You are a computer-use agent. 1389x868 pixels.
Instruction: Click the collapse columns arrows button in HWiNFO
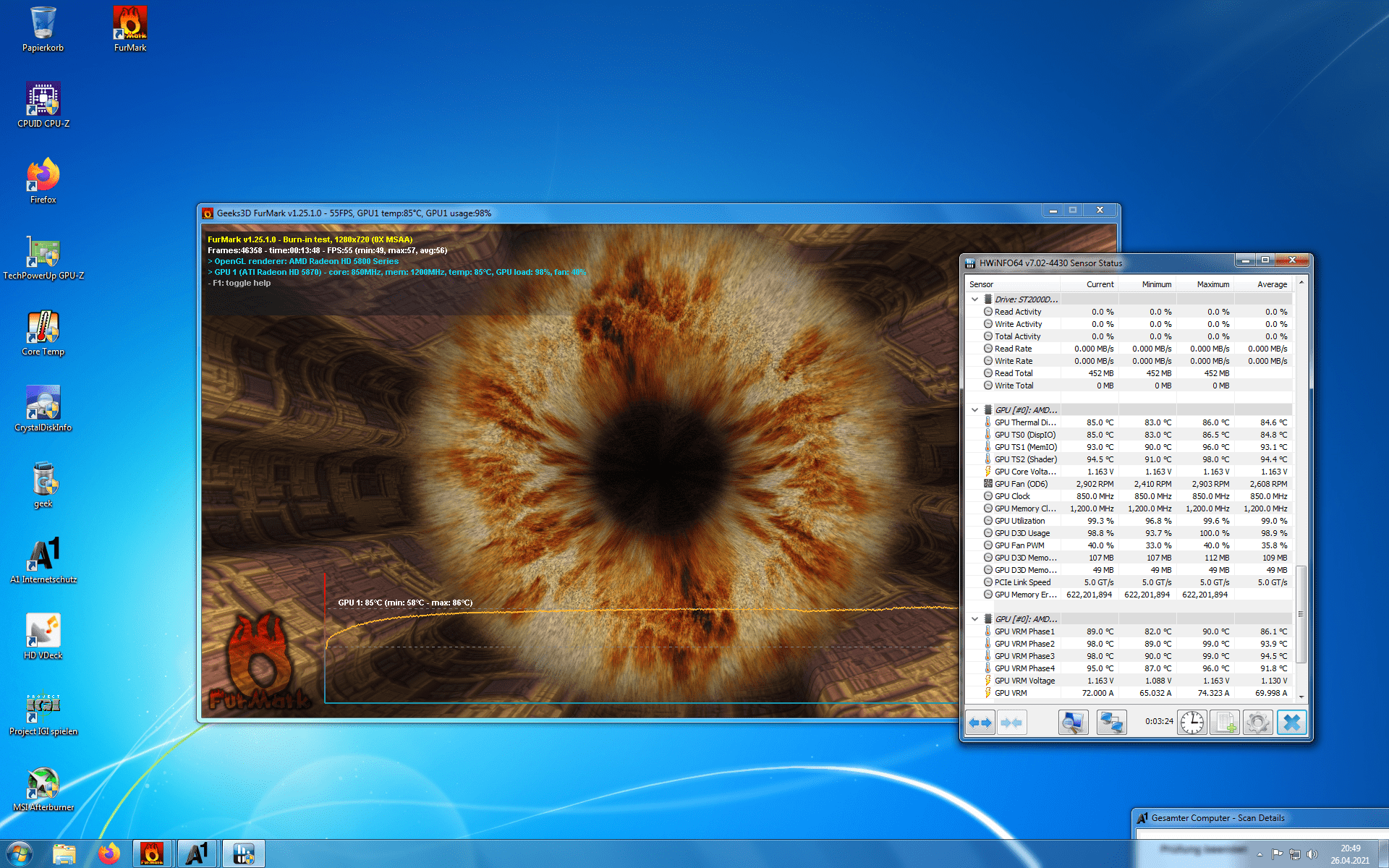(1011, 723)
